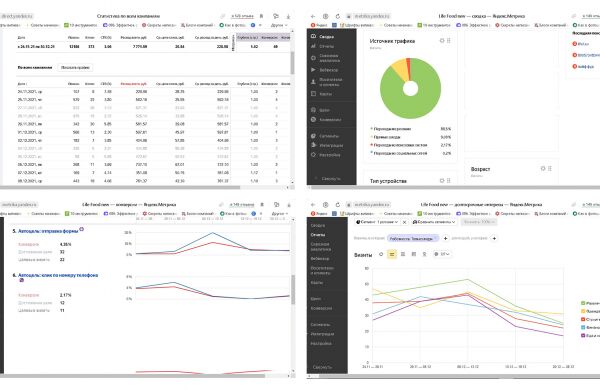The image size is (600, 391).
Task: Select stacked areas chart icon beside Визиты
Action: 403,254
